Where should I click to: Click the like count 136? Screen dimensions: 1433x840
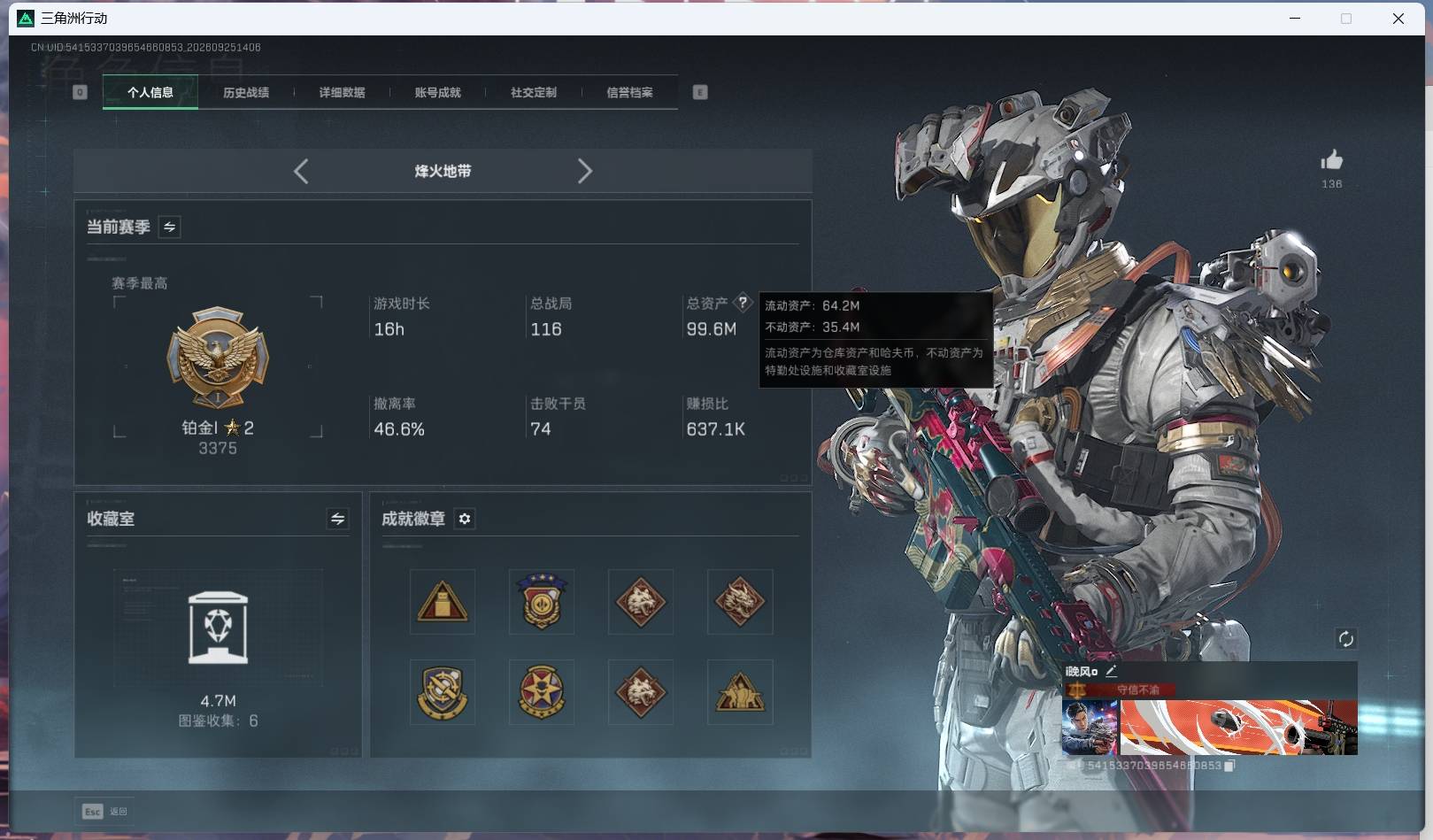(x=1332, y=184)
